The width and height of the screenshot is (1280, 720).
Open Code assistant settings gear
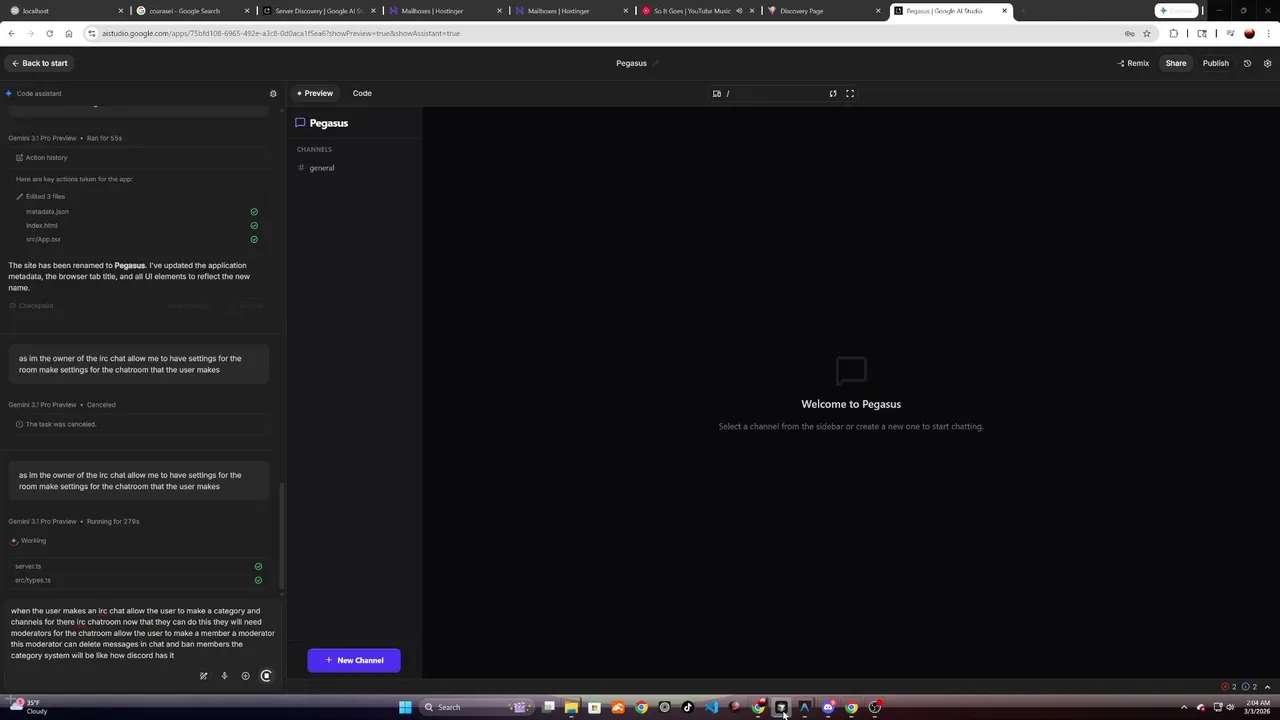[x=273, y=94]
